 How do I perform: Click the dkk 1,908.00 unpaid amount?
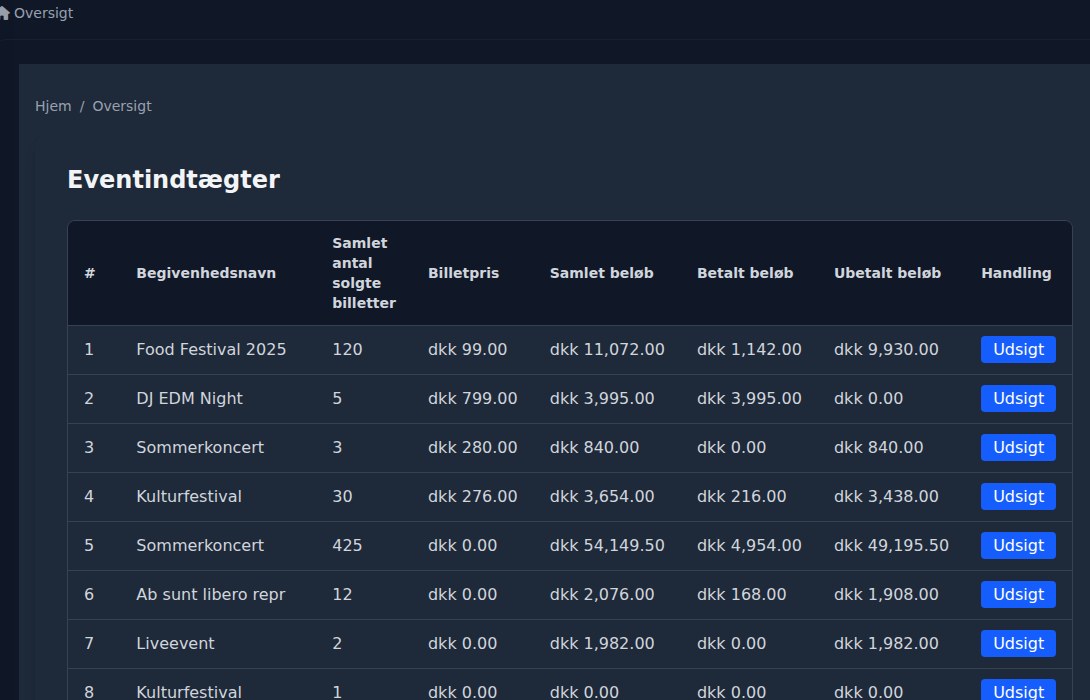click(x=886, y=595)
